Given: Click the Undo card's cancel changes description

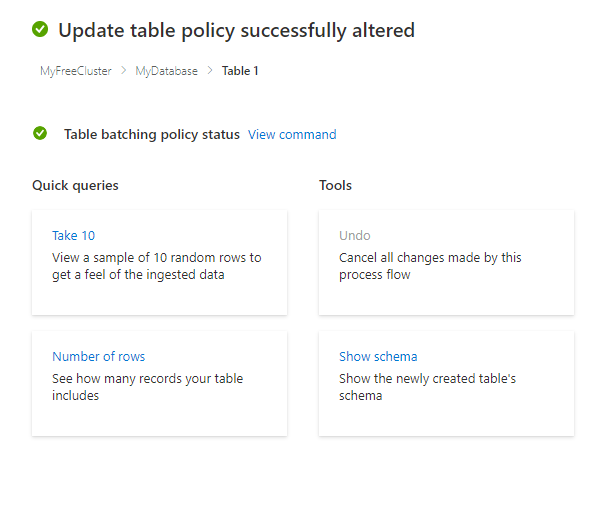Looking at the screenshot, I should [x=430, y=266].
